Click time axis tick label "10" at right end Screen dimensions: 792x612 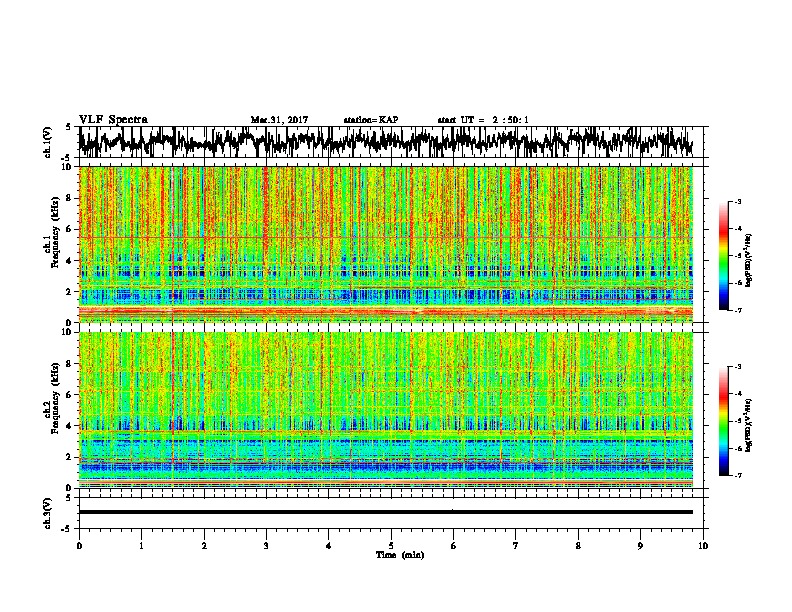(x=703, y=546)
